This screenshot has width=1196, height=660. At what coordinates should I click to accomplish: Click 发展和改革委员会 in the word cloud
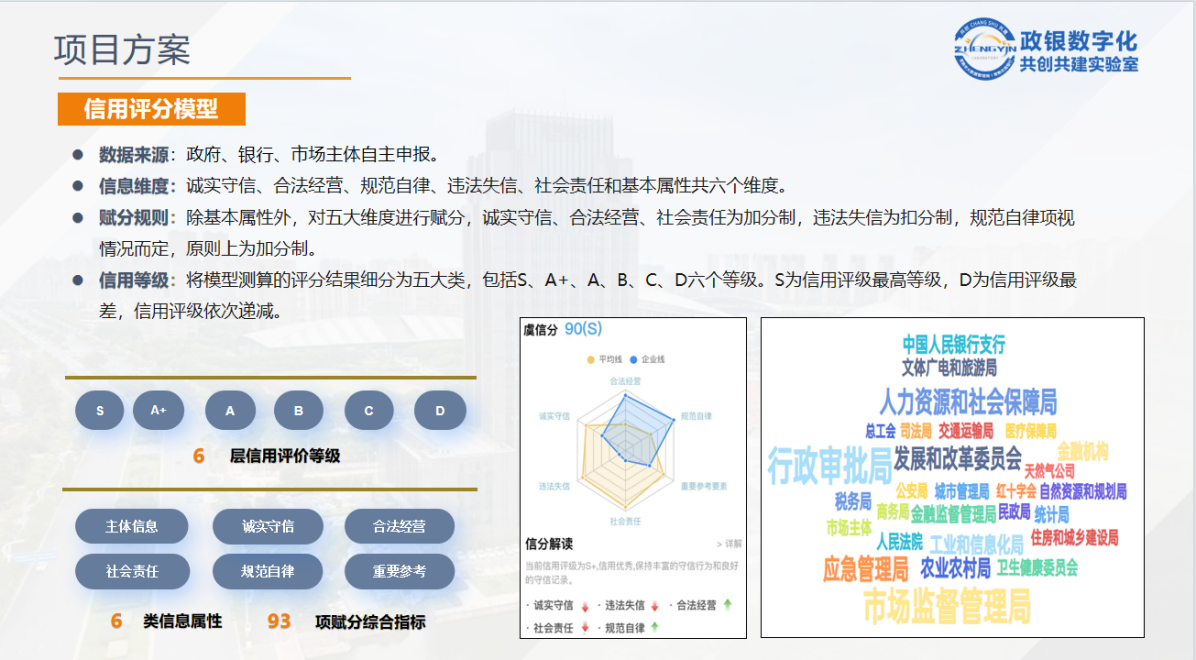pos(958,459)
